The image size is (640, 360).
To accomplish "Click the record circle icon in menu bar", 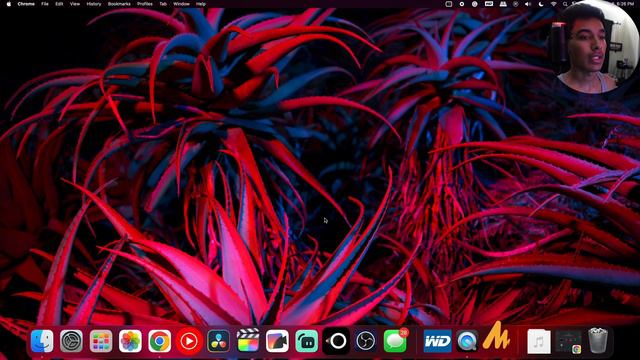I will pos(462,4).
